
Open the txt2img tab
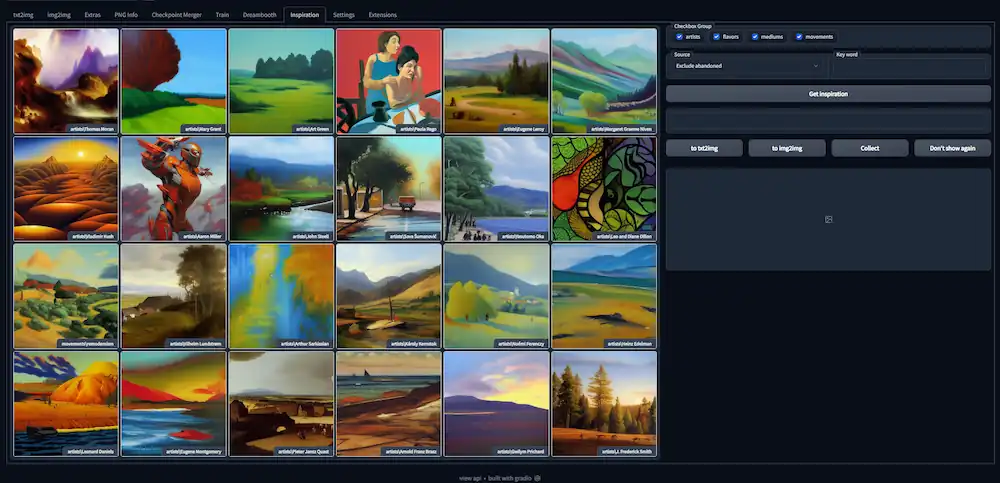tap(23, 15)
